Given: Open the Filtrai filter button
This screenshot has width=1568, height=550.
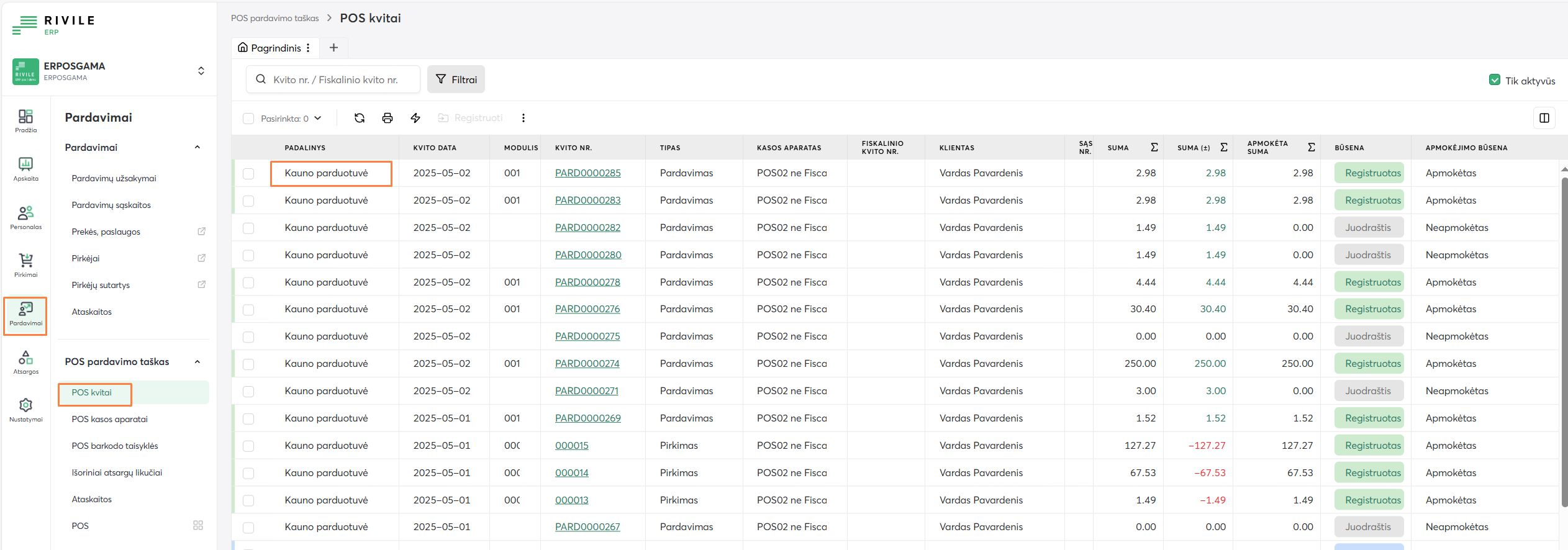Looking at the screenshot, I should (456, 79).
